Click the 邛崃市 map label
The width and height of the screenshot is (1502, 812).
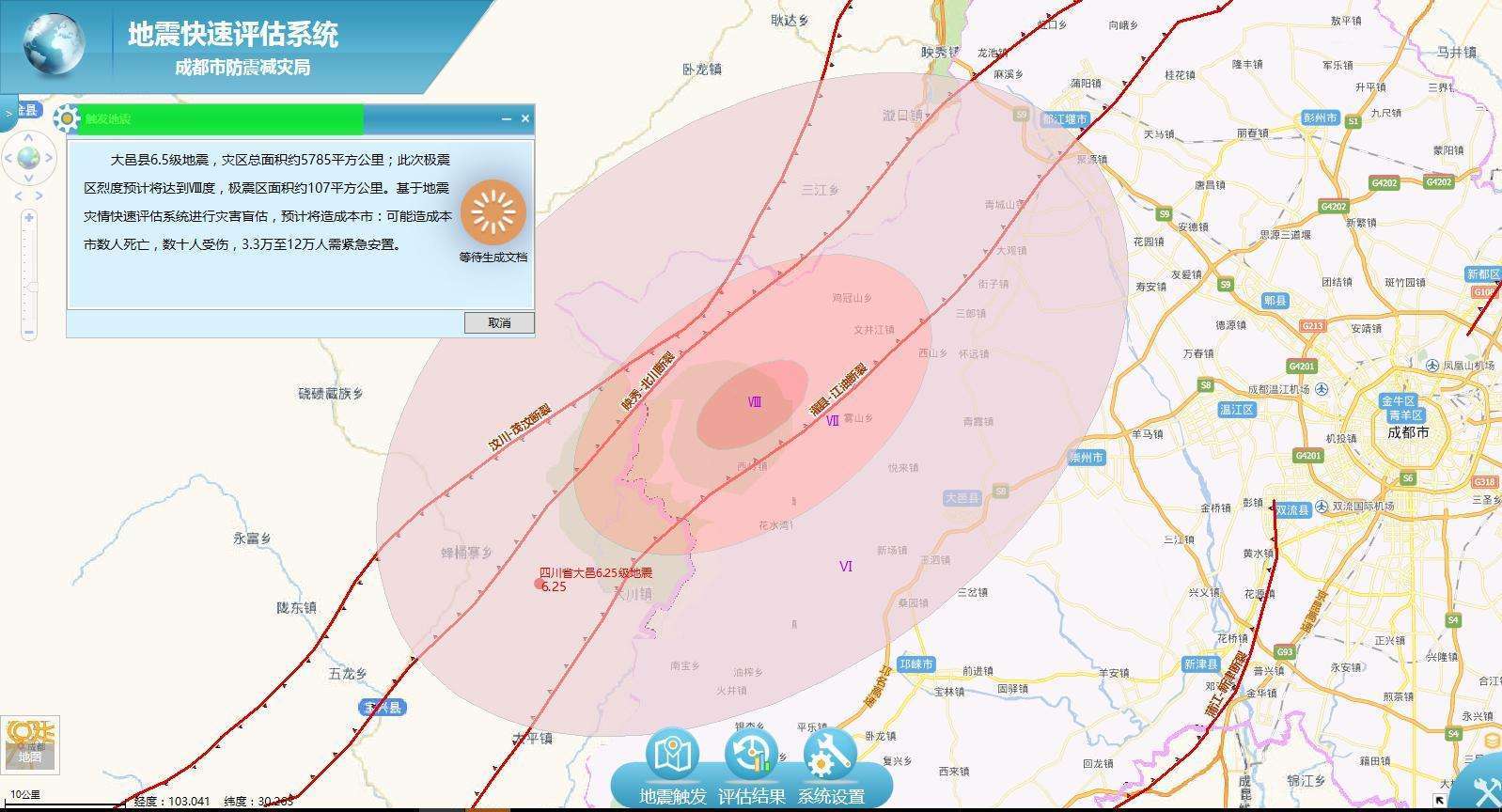click(915, 664)
